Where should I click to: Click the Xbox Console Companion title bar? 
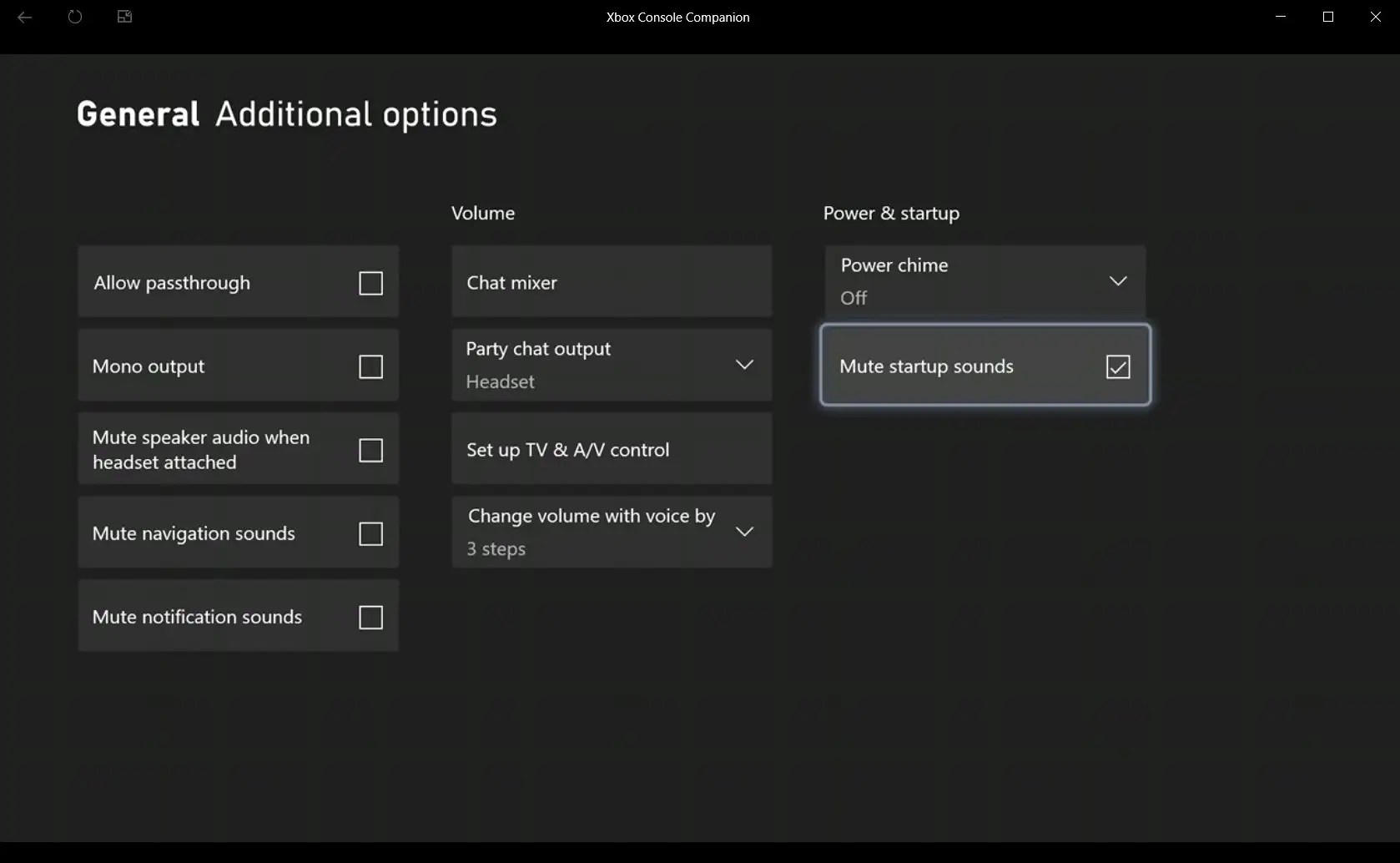677,17
